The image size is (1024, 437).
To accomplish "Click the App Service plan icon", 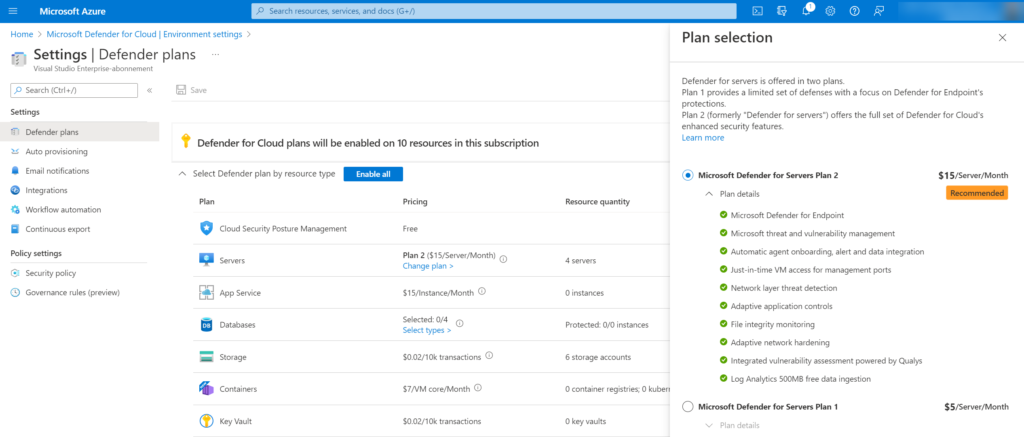I will pos(206,293).
